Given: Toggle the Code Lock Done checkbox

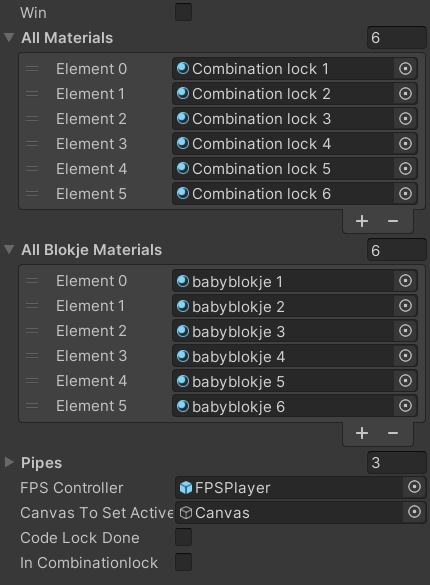Looking at the screenshot, I should click(x=183, y=537).
